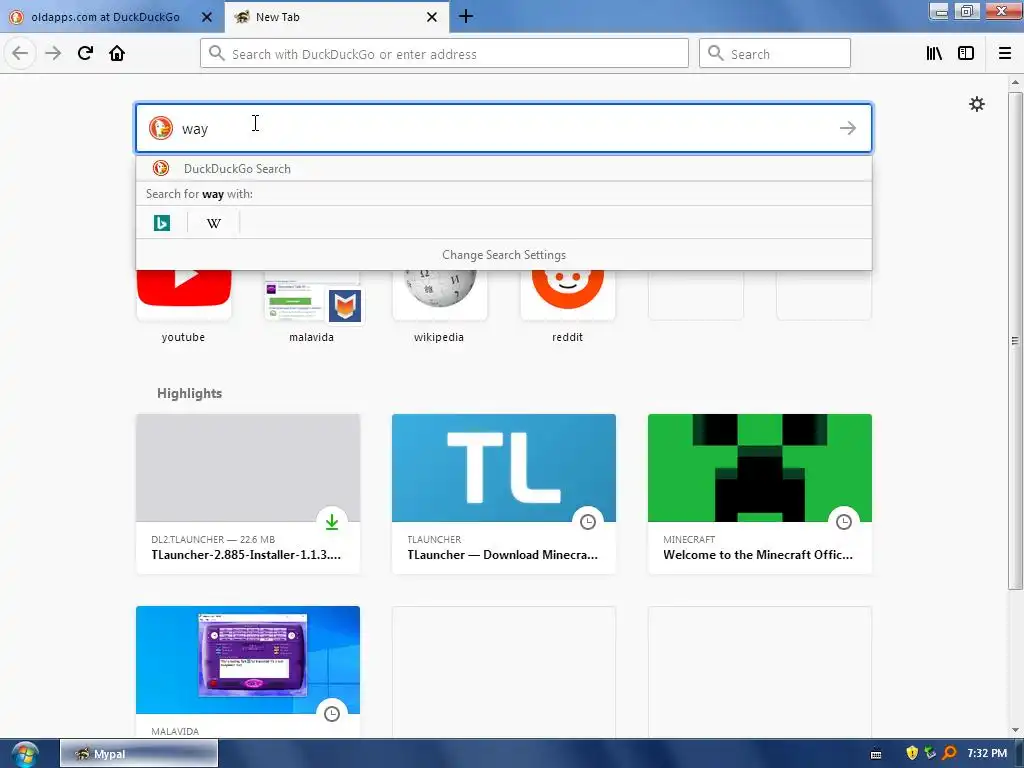Reload the current page
The width and height of the screenshot is (1024, 768).
85,53
